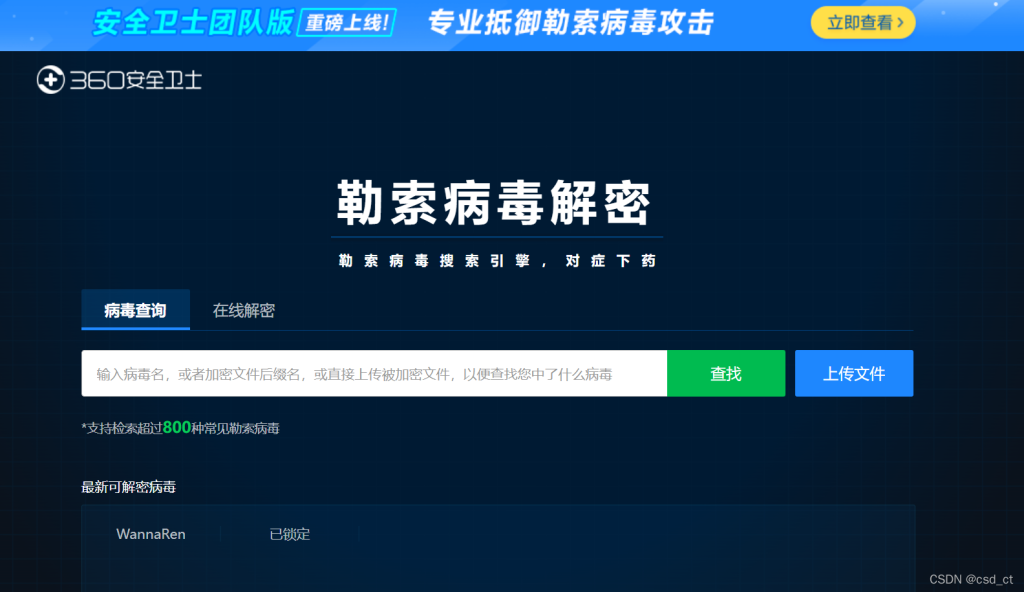Switch to the 病毒查询 tab
Viewport: 1024px width, 592px height.
(135, 310)
